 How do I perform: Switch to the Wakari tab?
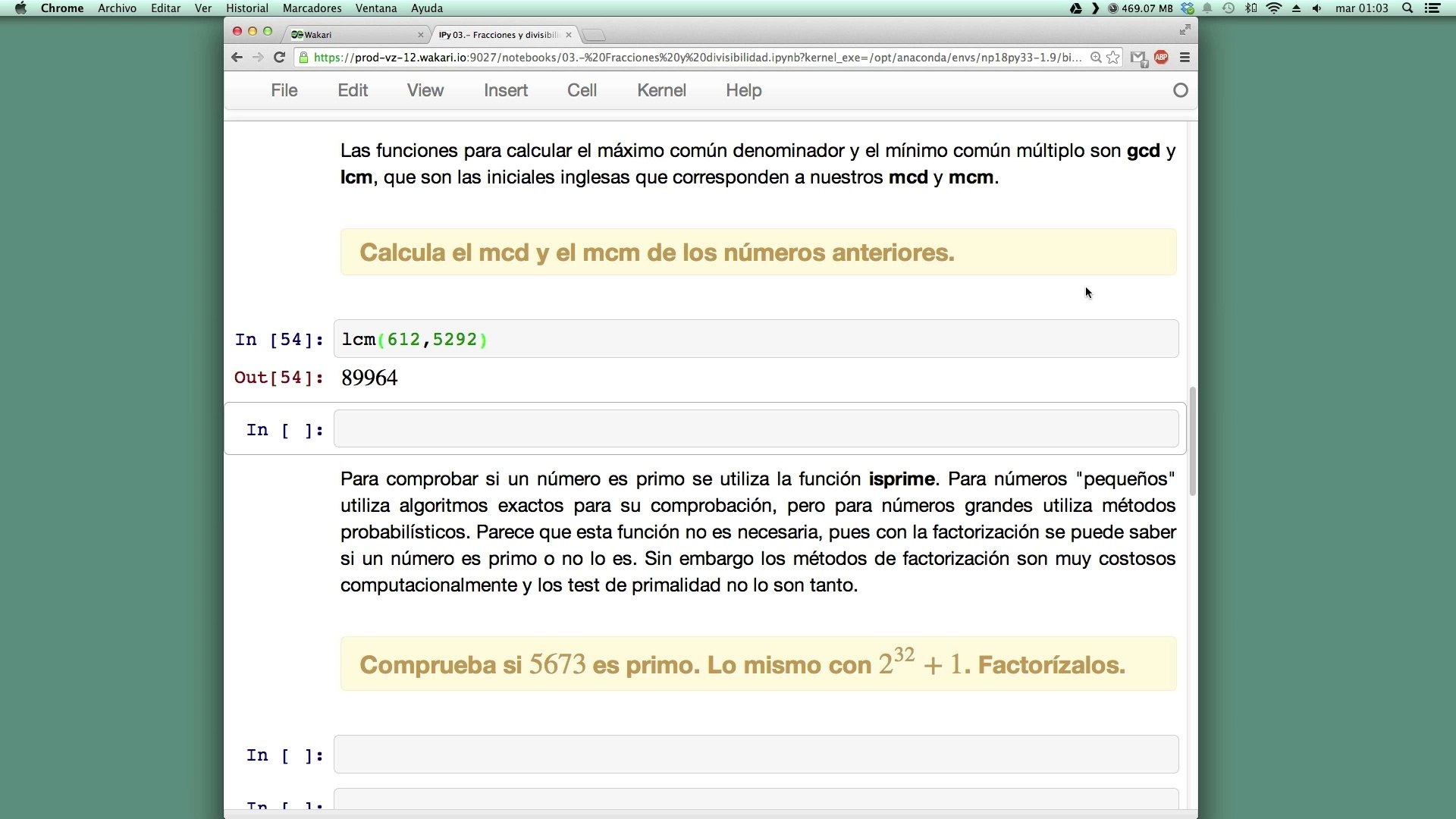(353, 35)
